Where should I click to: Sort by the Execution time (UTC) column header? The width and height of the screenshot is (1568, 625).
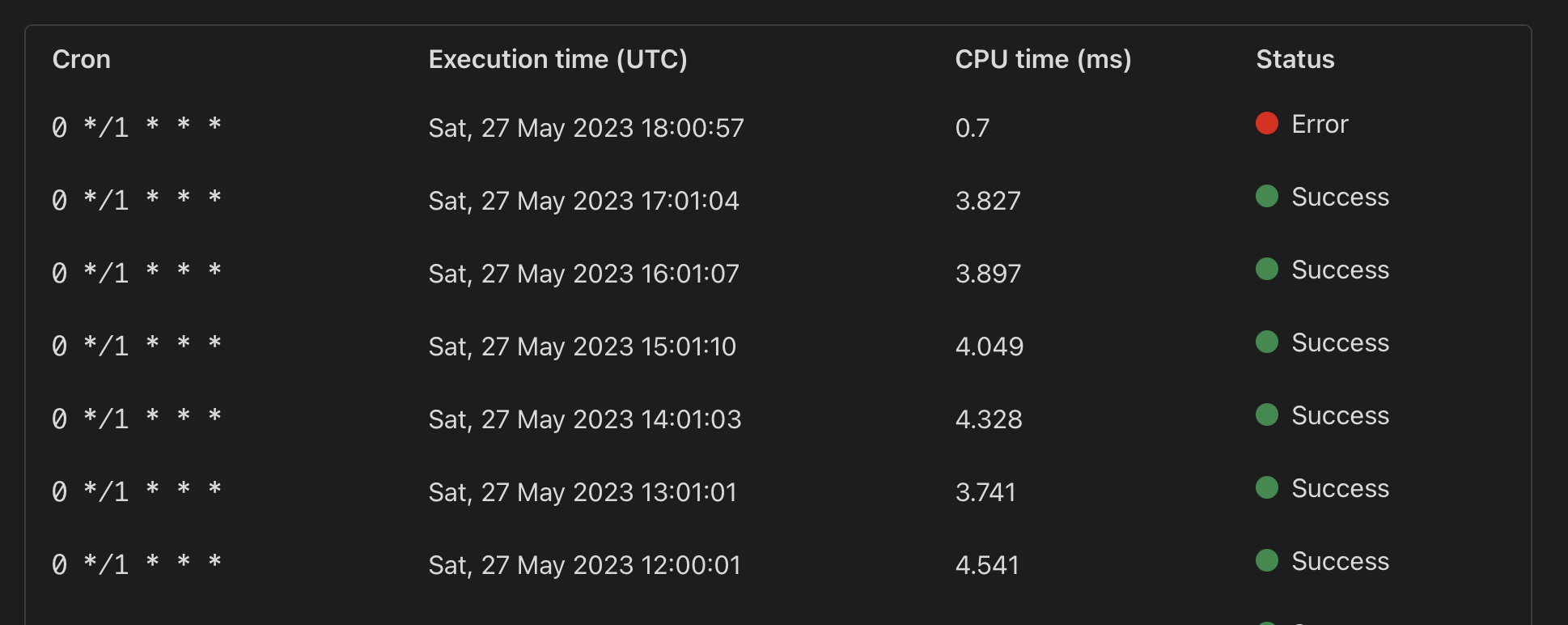(559, 58)
